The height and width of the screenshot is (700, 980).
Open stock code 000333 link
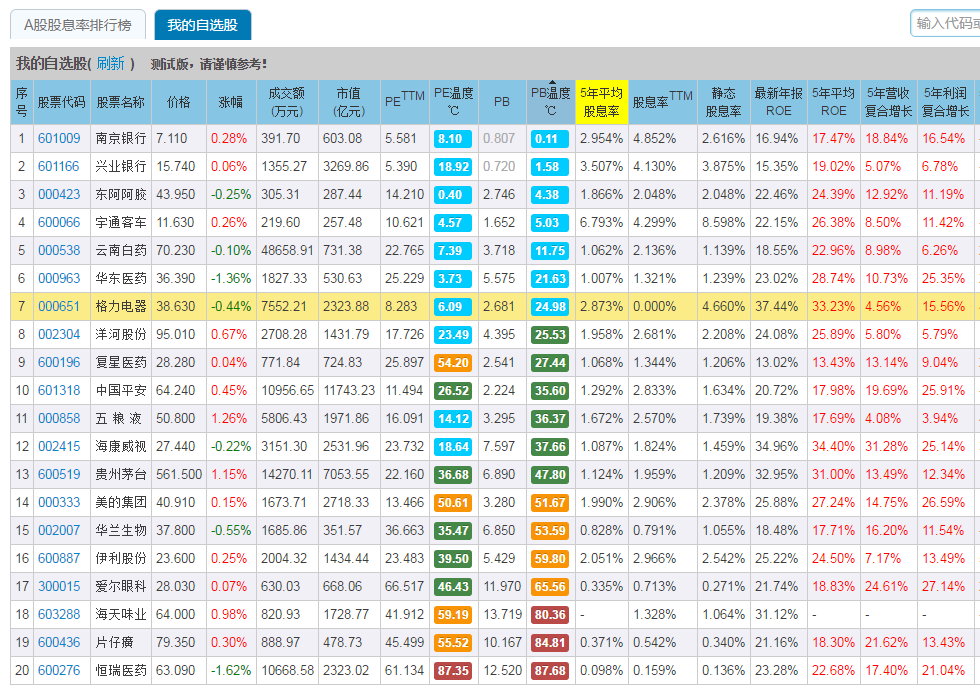click(59, 502)
